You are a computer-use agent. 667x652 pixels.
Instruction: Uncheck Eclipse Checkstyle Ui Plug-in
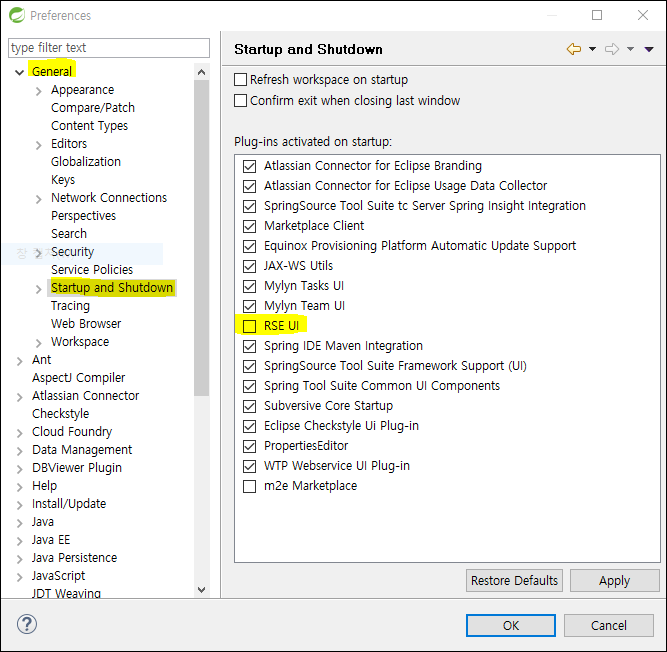tap(249, 426)
